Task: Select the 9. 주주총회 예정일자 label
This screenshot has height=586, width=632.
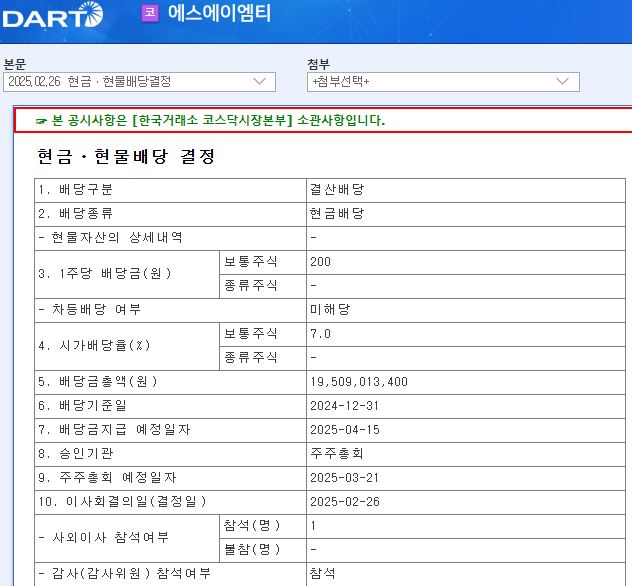Action: click(107, 478)
